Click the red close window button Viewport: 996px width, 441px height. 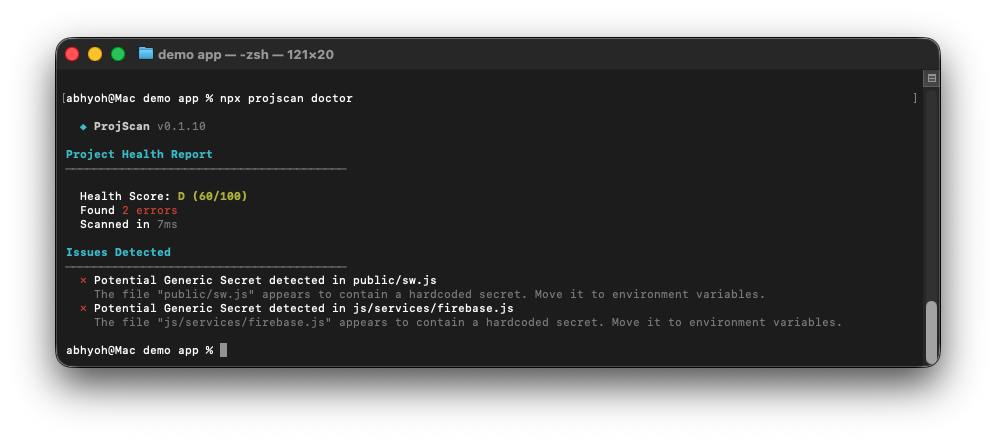click(72, 54)
